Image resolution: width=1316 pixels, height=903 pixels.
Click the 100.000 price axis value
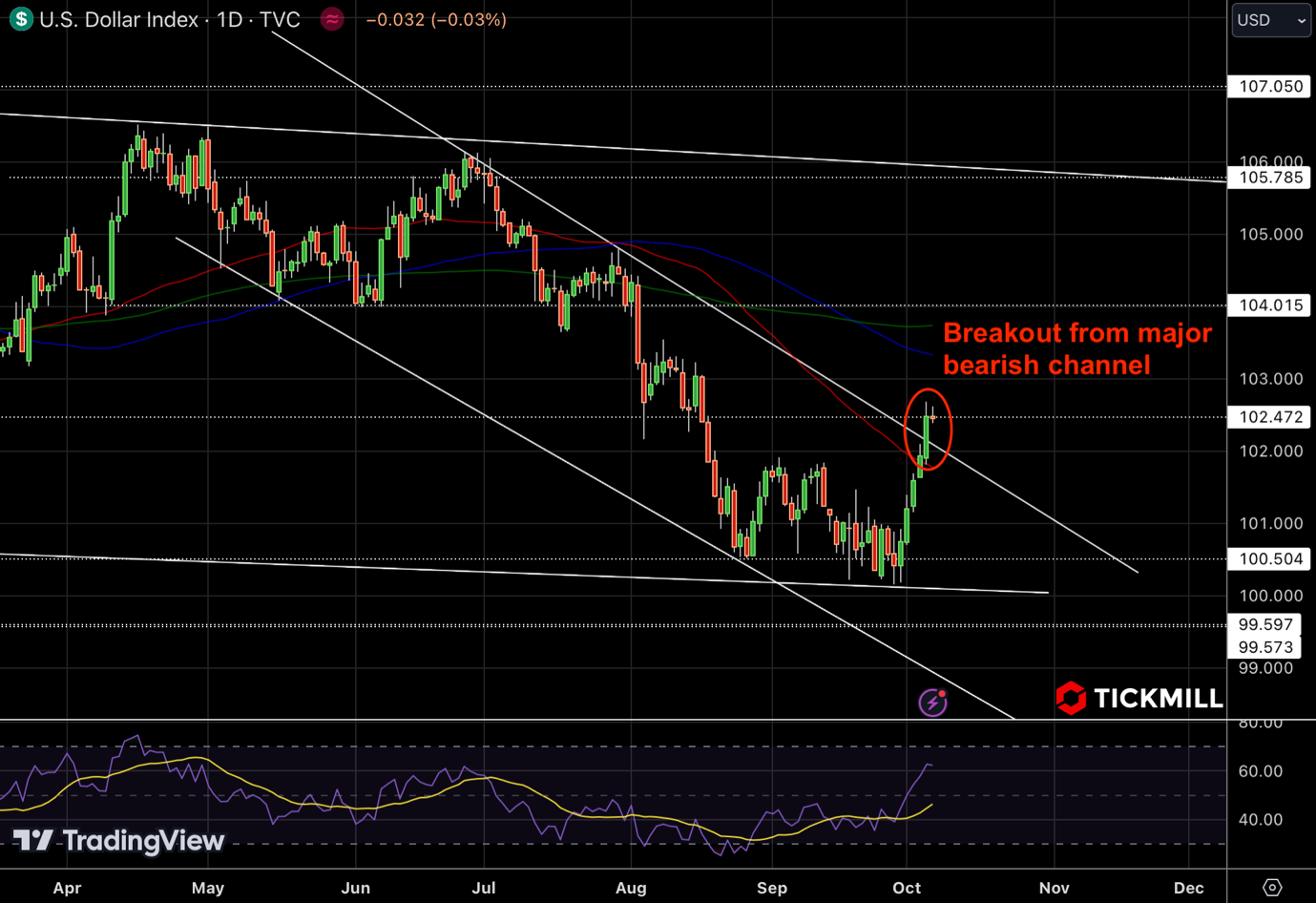click(x=1270, y=597)
